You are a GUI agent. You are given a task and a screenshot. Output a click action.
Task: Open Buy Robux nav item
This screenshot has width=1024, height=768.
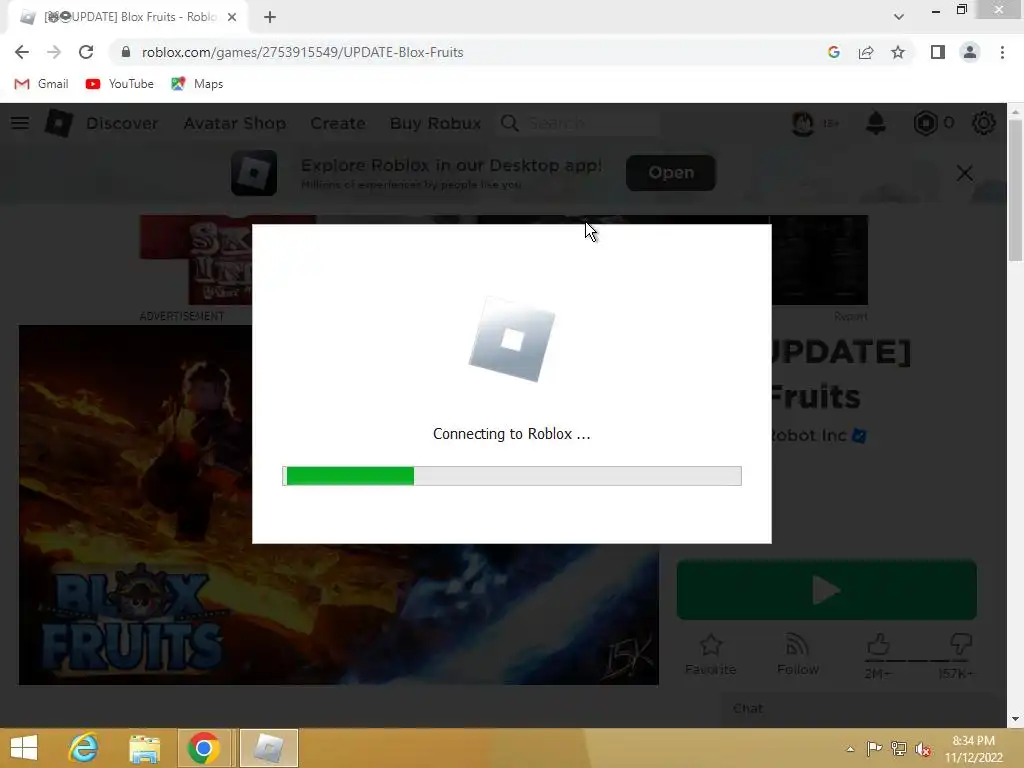tap(435, 123)
